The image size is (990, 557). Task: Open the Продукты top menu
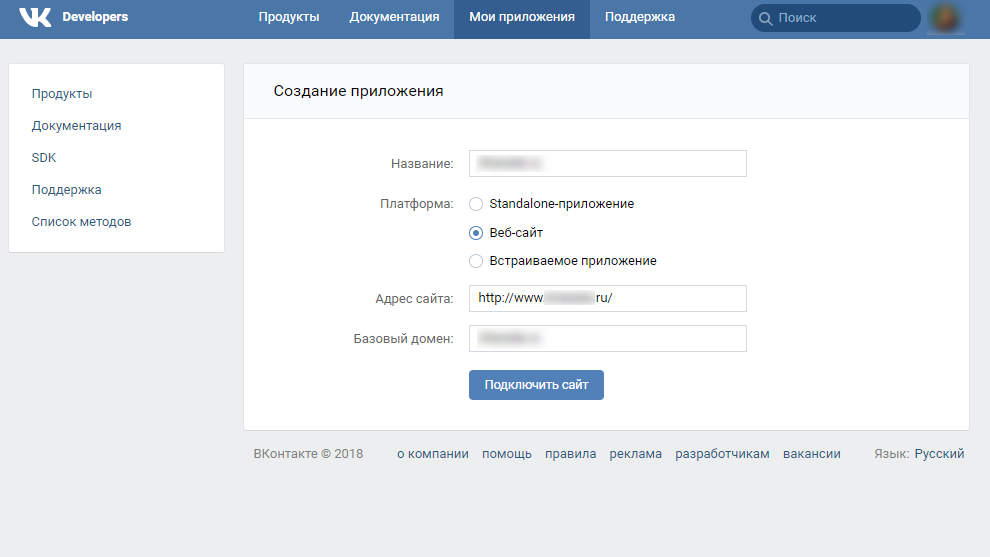click(288, 17)
